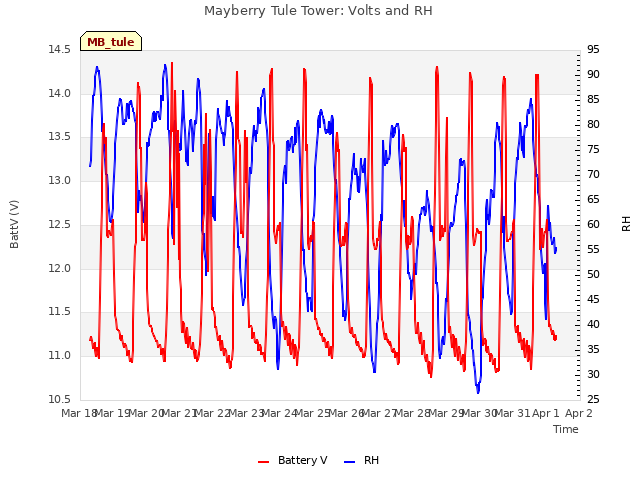Click the 12.5 left axis tick label
Viewport: 640px width, 480px height.
[59, 224]
